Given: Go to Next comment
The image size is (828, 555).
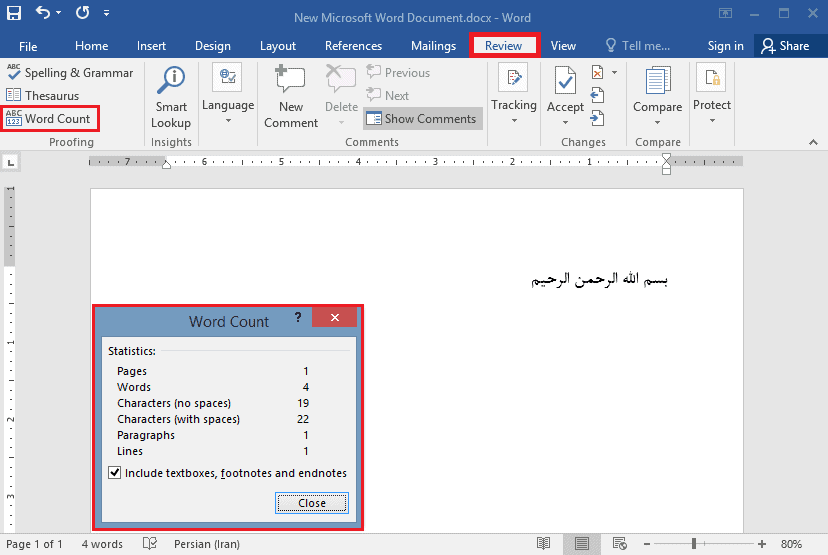Looking at the screenshot, I should click(x=388, y=96).
